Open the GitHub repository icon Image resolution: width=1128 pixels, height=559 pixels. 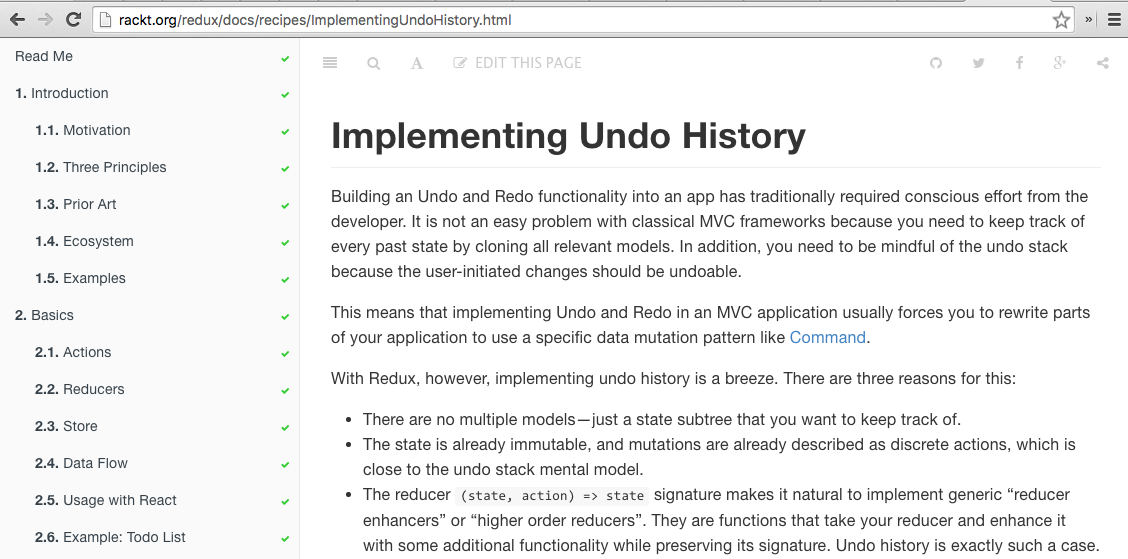tap(935, 63)
